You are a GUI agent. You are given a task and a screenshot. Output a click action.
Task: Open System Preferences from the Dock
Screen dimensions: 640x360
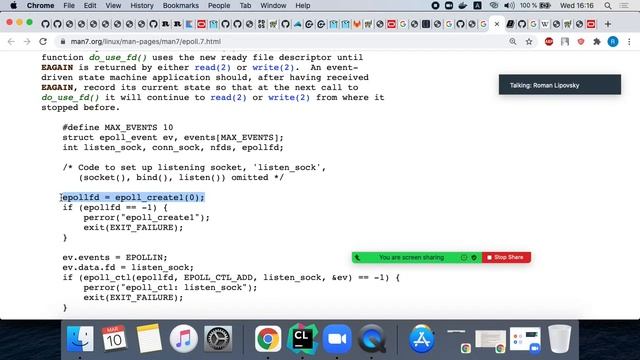click(x=218, y=339)
